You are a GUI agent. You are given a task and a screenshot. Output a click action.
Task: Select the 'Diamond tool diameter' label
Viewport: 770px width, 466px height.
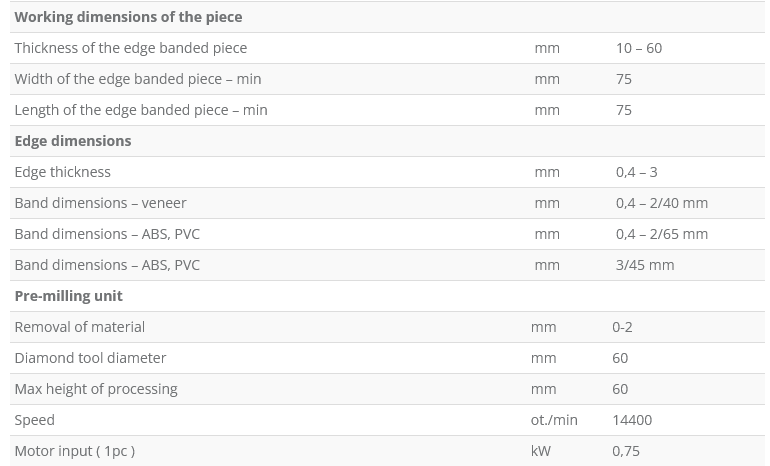(90, 358)
